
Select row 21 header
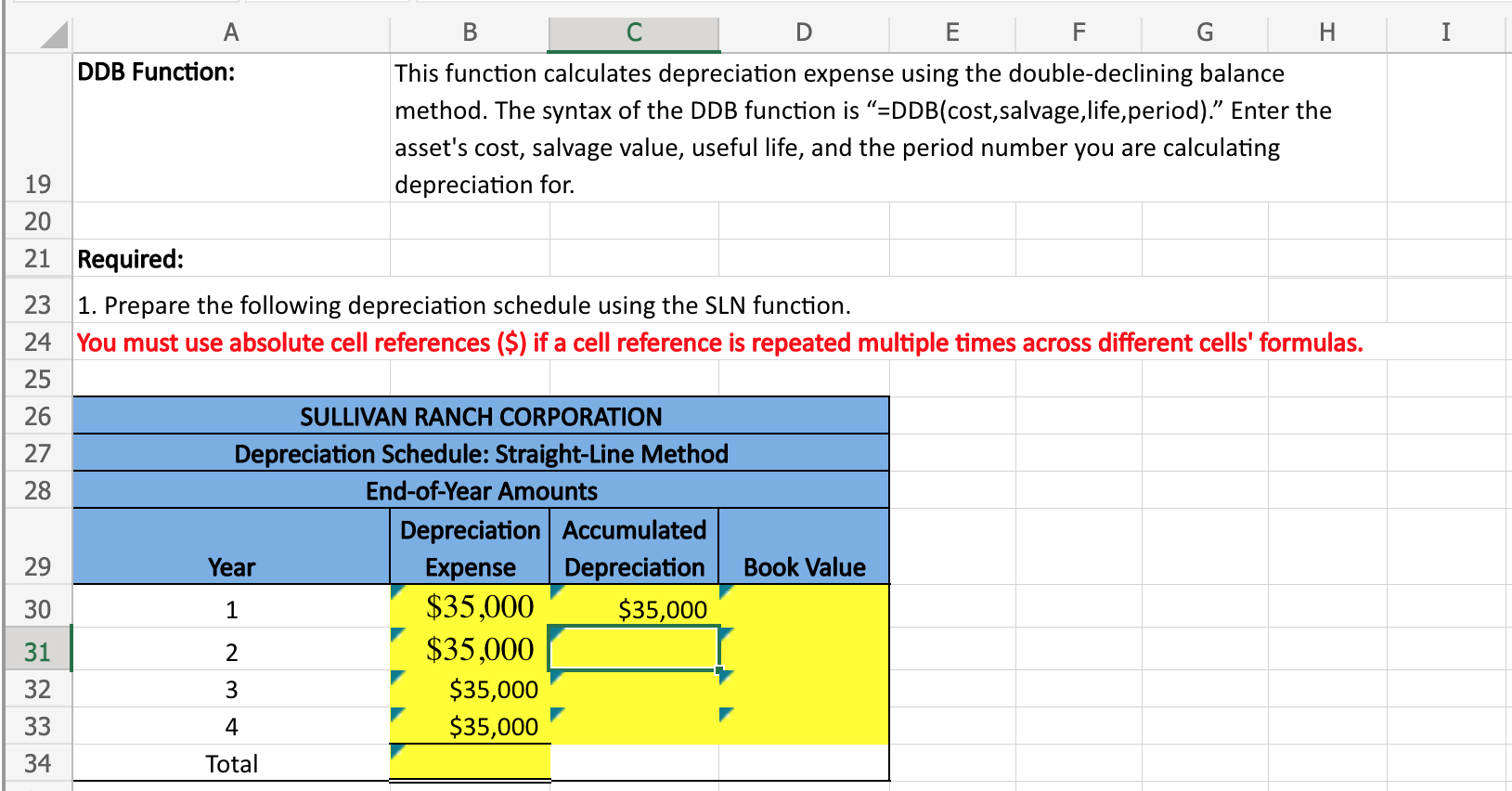click(x=37, y=258)
